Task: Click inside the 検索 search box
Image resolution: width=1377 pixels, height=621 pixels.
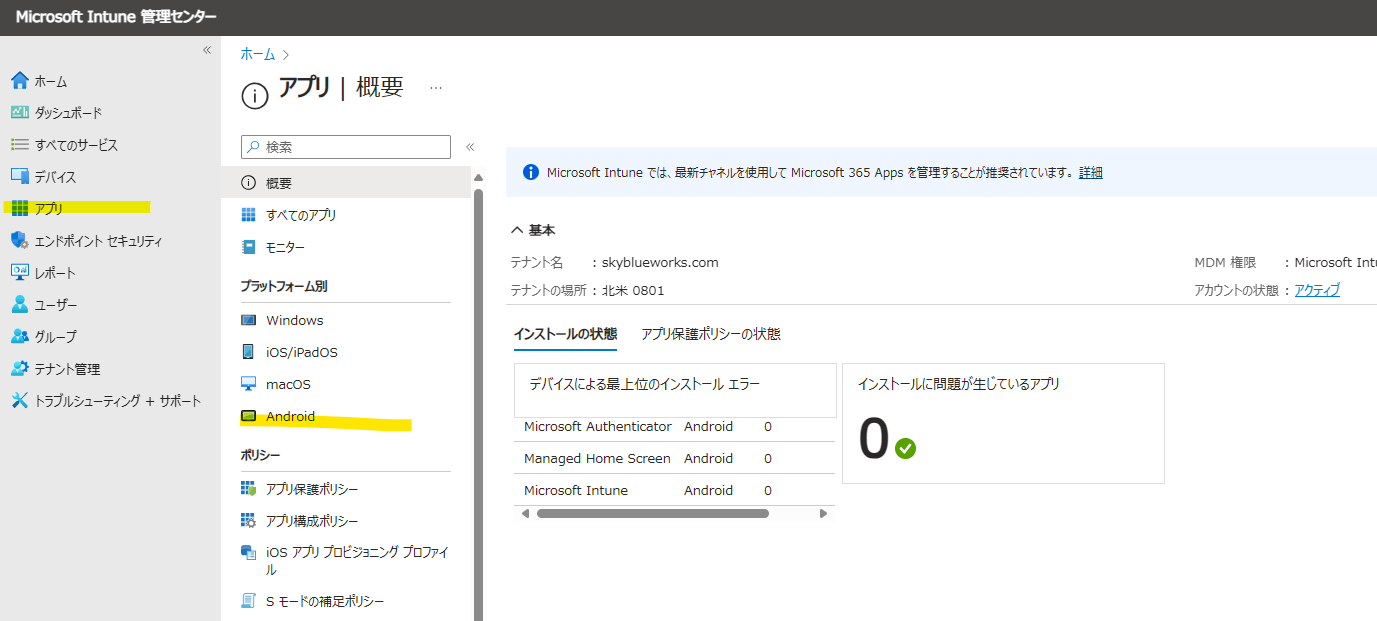Action: coord(346,146)
